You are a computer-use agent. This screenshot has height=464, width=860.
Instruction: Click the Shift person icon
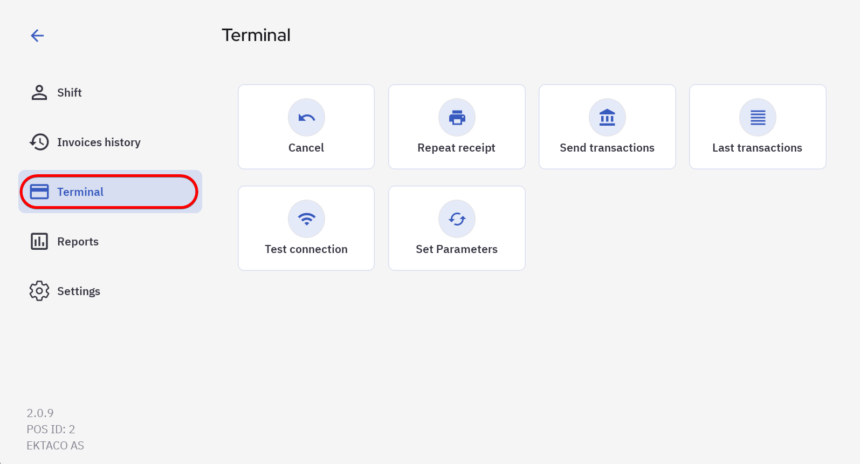[x=39, y=93]
